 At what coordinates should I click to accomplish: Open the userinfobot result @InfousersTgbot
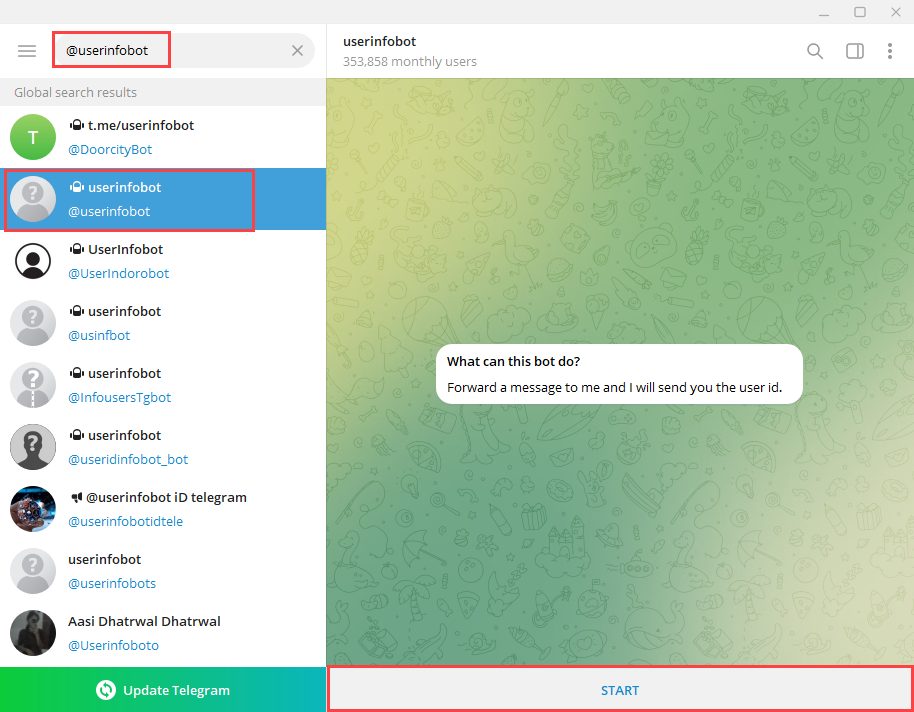(163, 385)
